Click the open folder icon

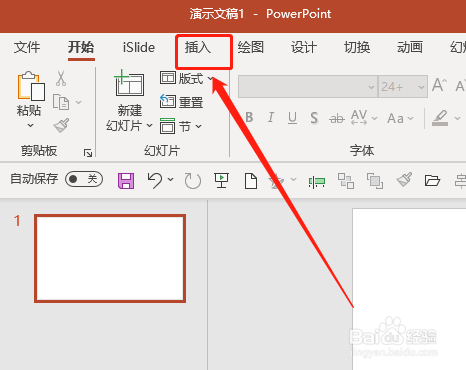(x=432, y=180)
